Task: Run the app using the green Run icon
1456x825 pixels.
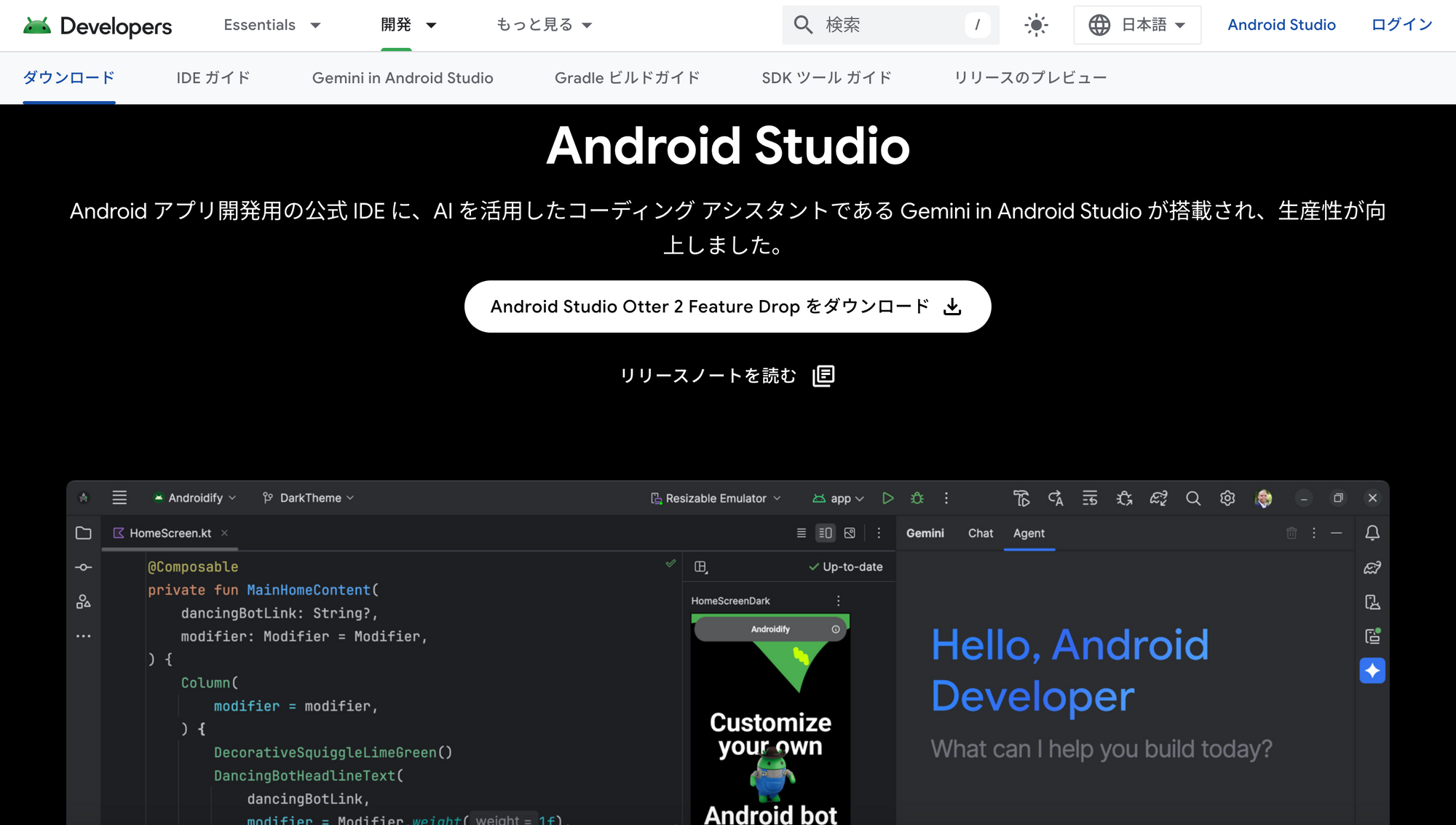Action: click(888, 498)
